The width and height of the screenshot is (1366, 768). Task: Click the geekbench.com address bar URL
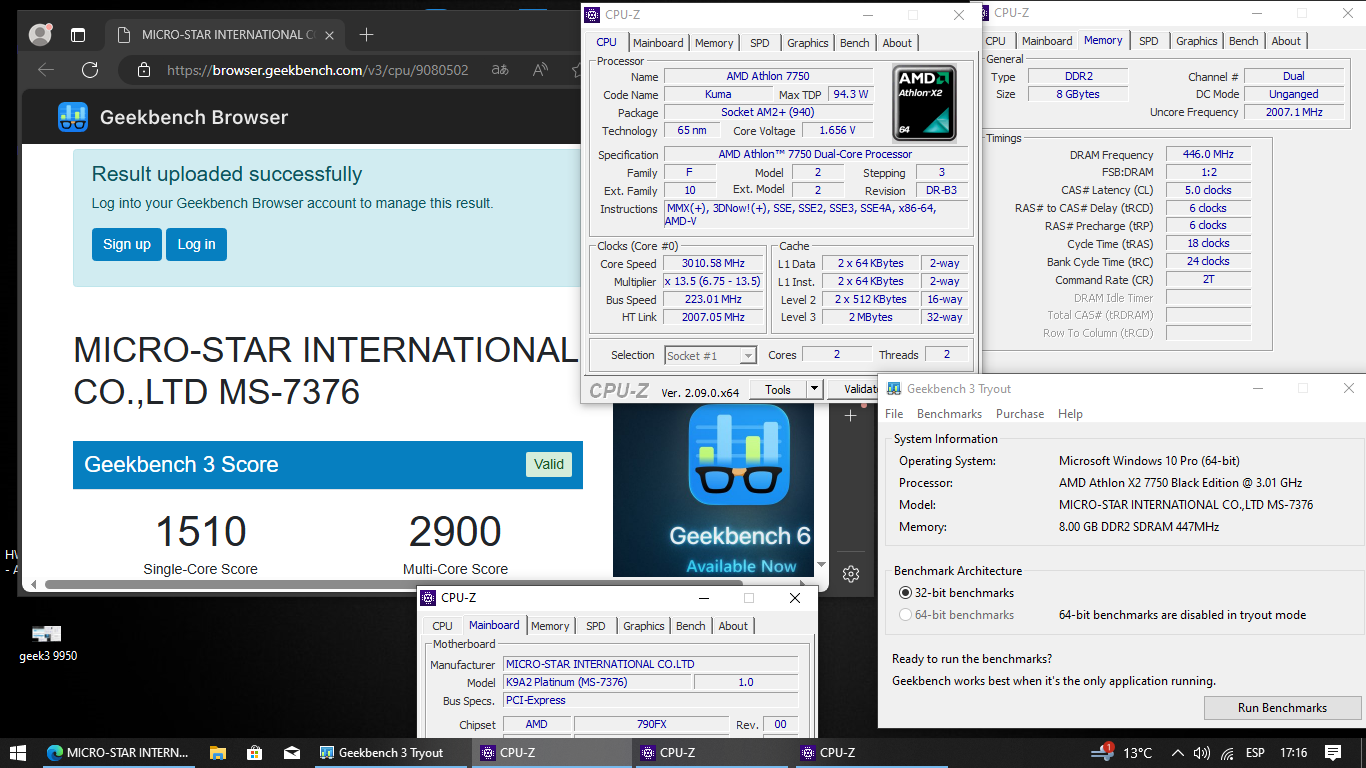[317, 70]
